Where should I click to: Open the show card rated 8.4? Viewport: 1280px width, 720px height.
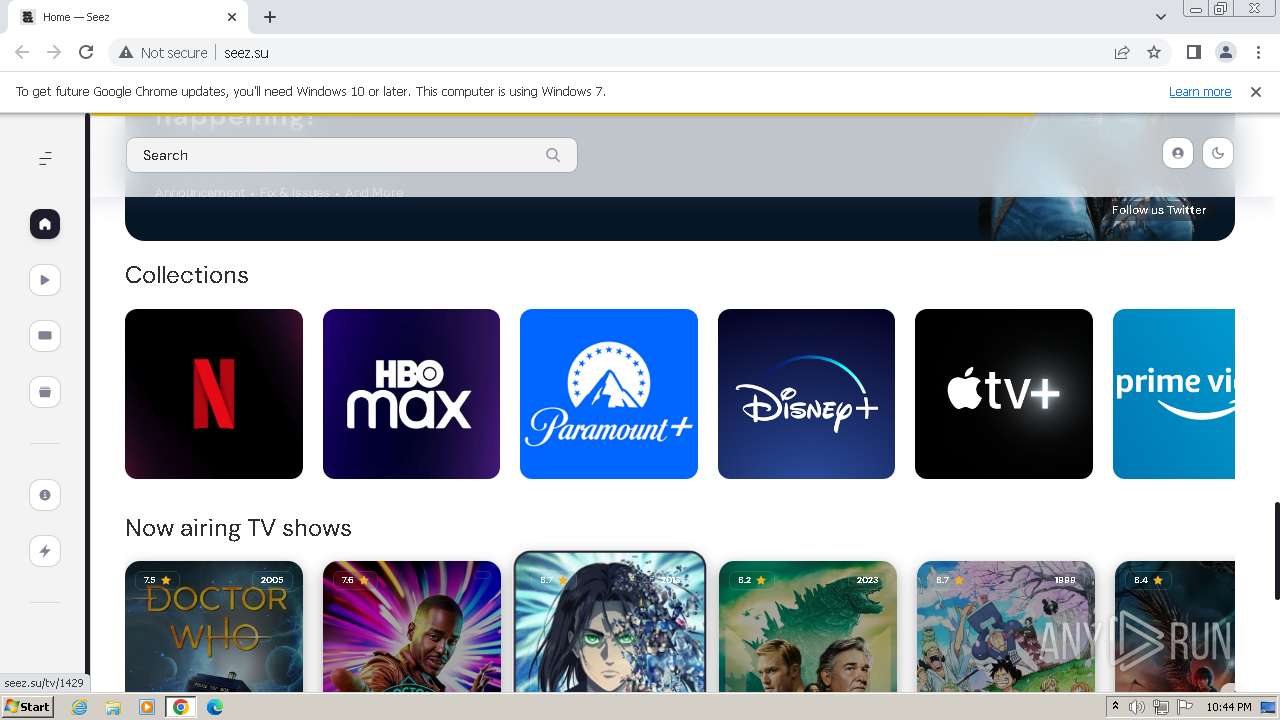tap(1175, 626)
